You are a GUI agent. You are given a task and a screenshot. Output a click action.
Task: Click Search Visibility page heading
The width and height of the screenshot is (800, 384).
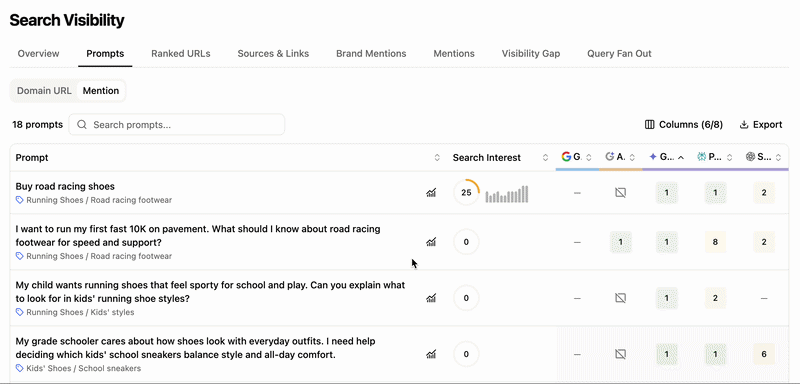(x=67, y=20)
